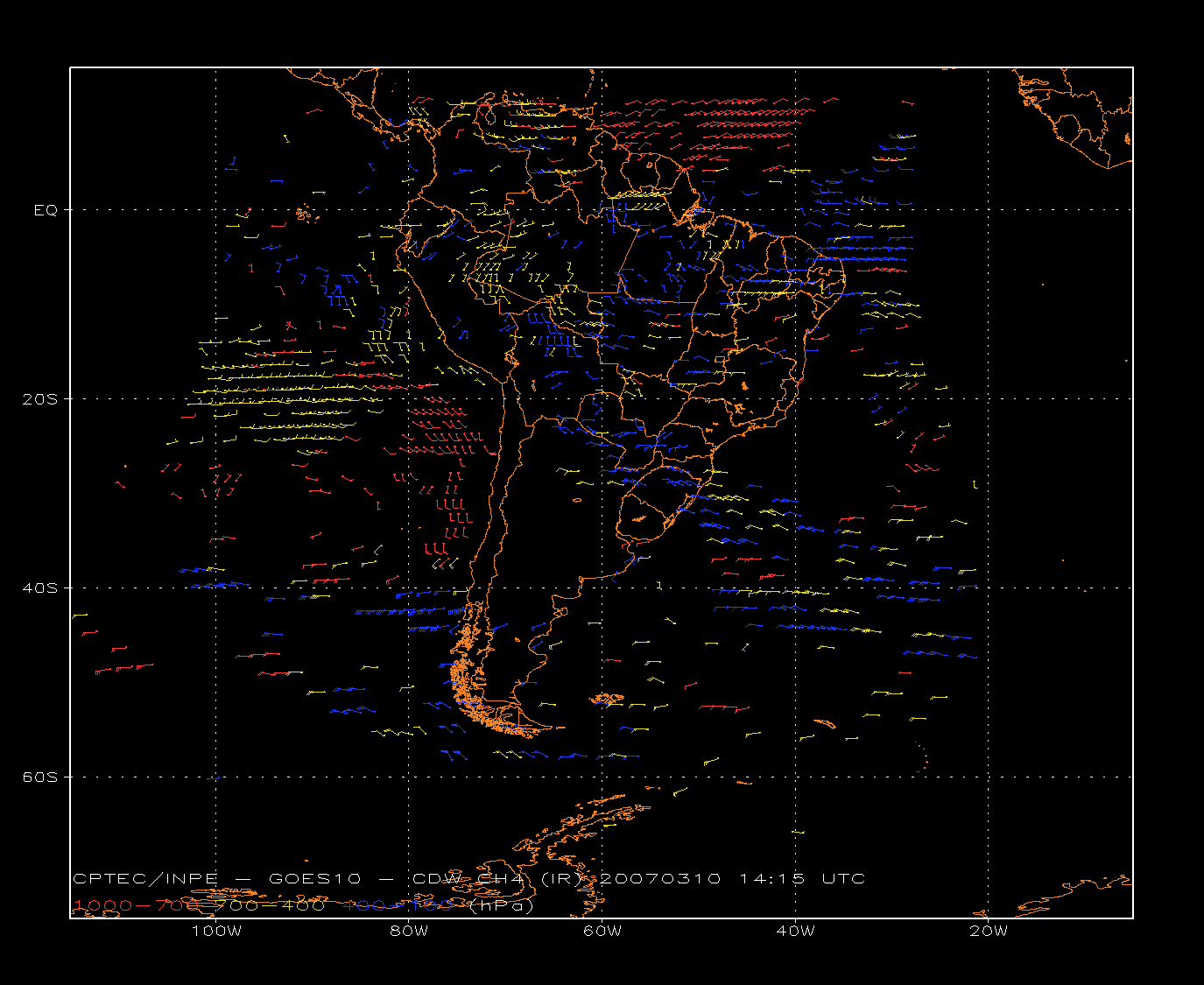
Task: Click the 14:15 UTC time text
Action: [803, 879]
